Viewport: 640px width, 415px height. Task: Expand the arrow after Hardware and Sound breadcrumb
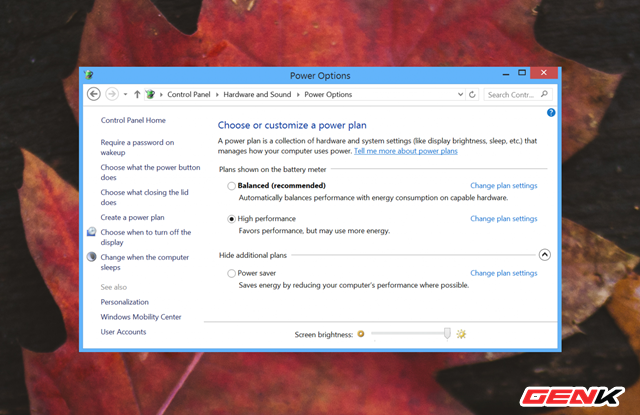(298, 95)
